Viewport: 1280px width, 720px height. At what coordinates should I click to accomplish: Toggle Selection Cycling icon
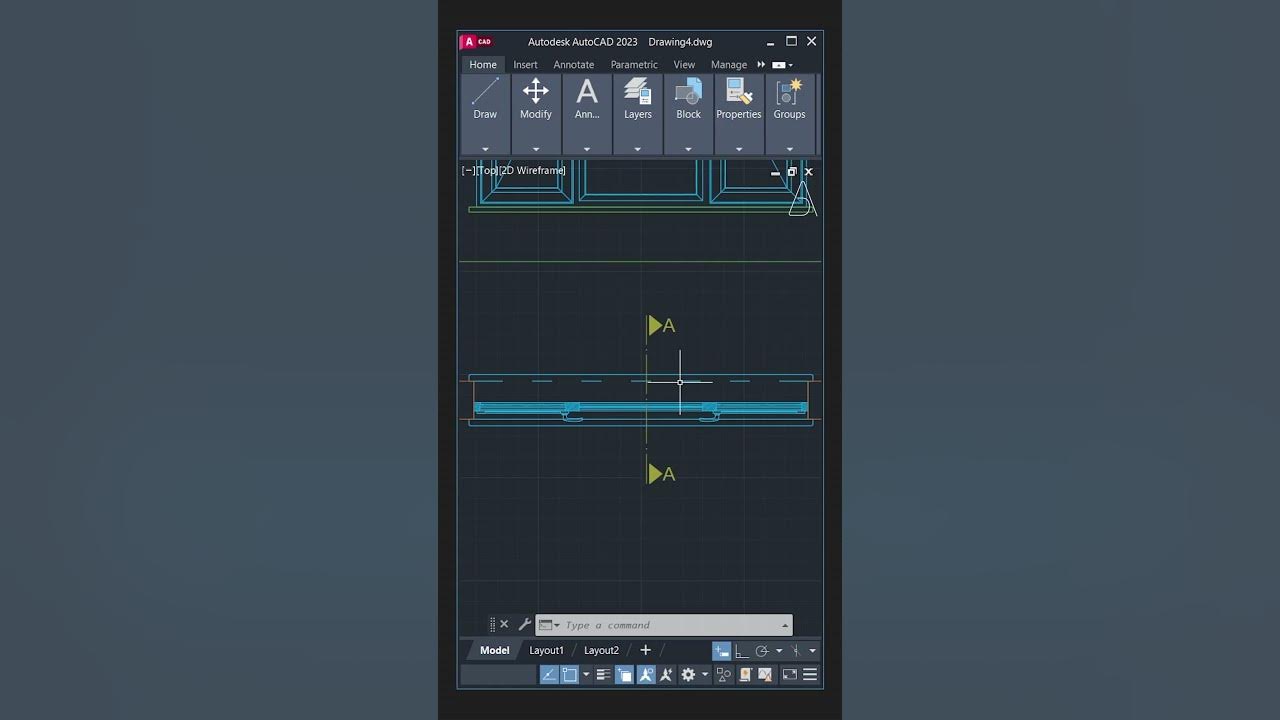pos(624,675)
